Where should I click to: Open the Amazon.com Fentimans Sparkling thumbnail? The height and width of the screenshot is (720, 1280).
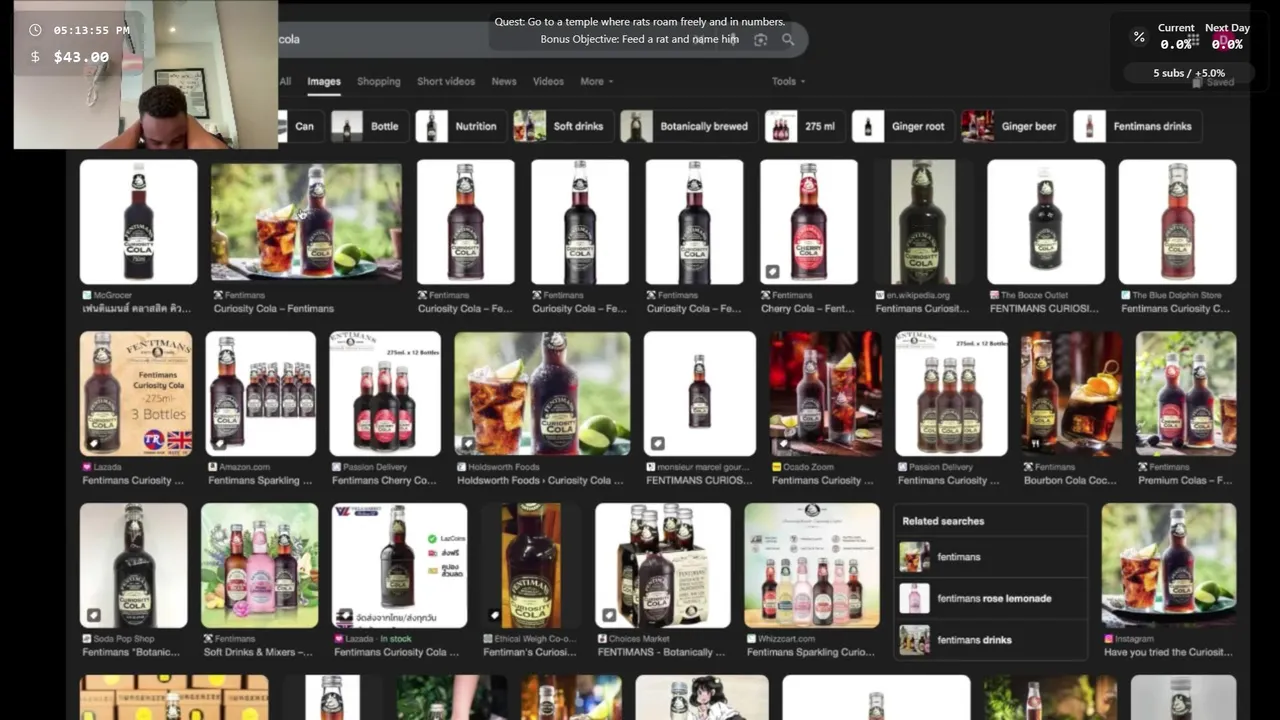coord(260,394)
